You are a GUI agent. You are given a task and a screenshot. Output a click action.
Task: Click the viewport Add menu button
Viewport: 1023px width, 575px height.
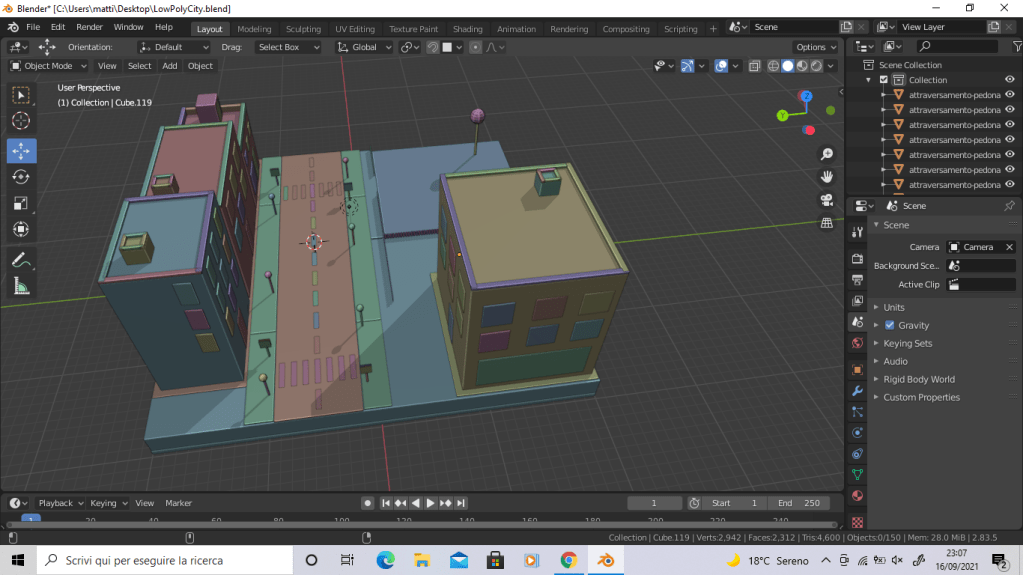(170, 66)
